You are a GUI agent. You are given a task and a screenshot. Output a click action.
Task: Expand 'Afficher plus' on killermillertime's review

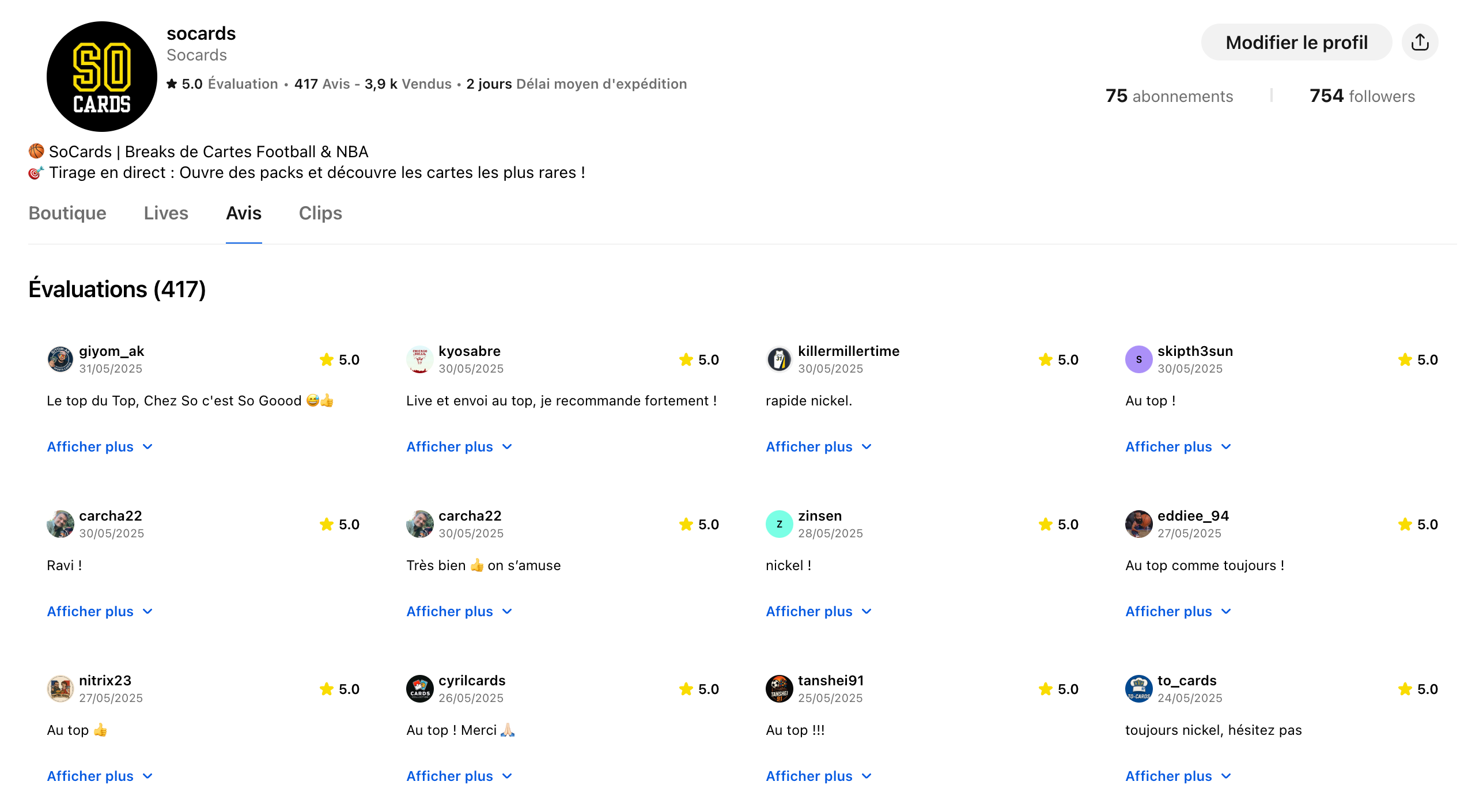point(819,447)
